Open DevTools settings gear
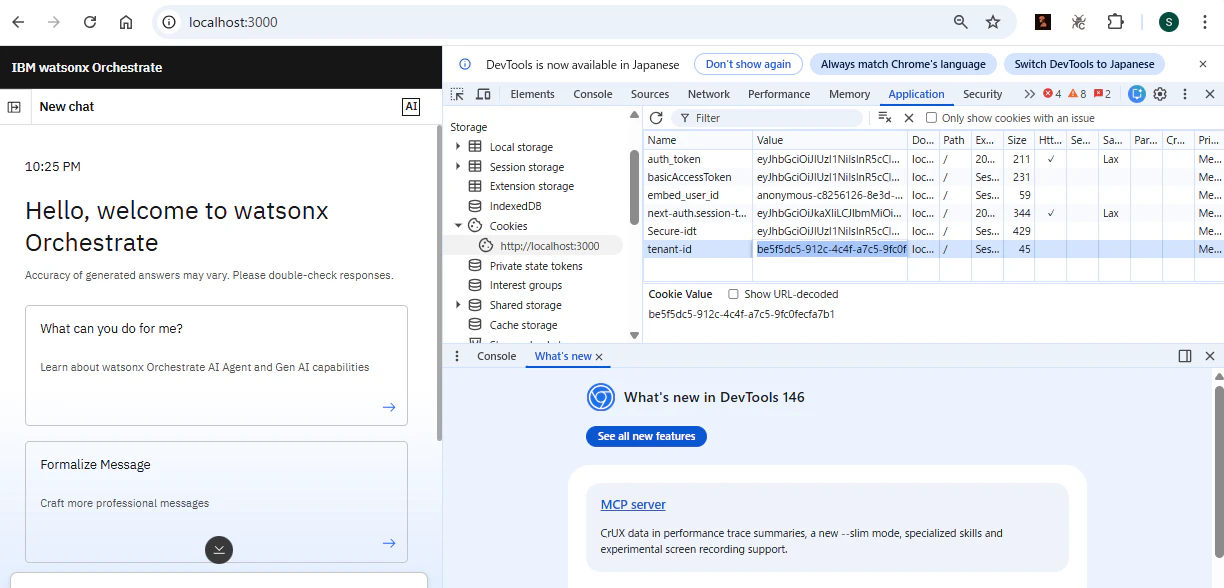Image resolution: width=1224 pixels, height=588 pixels. (1160, 94)
